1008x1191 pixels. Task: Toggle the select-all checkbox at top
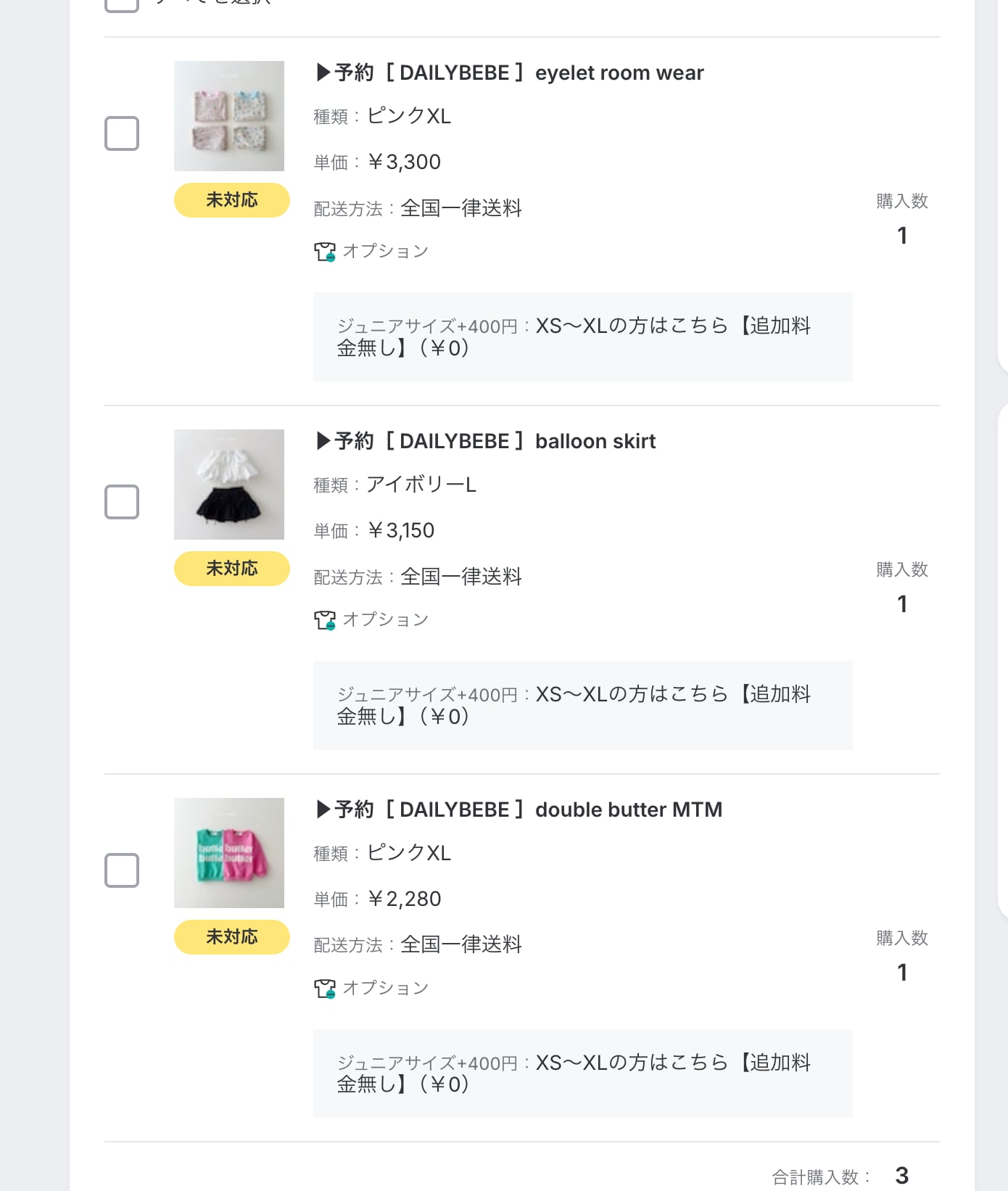coord(122,4)
